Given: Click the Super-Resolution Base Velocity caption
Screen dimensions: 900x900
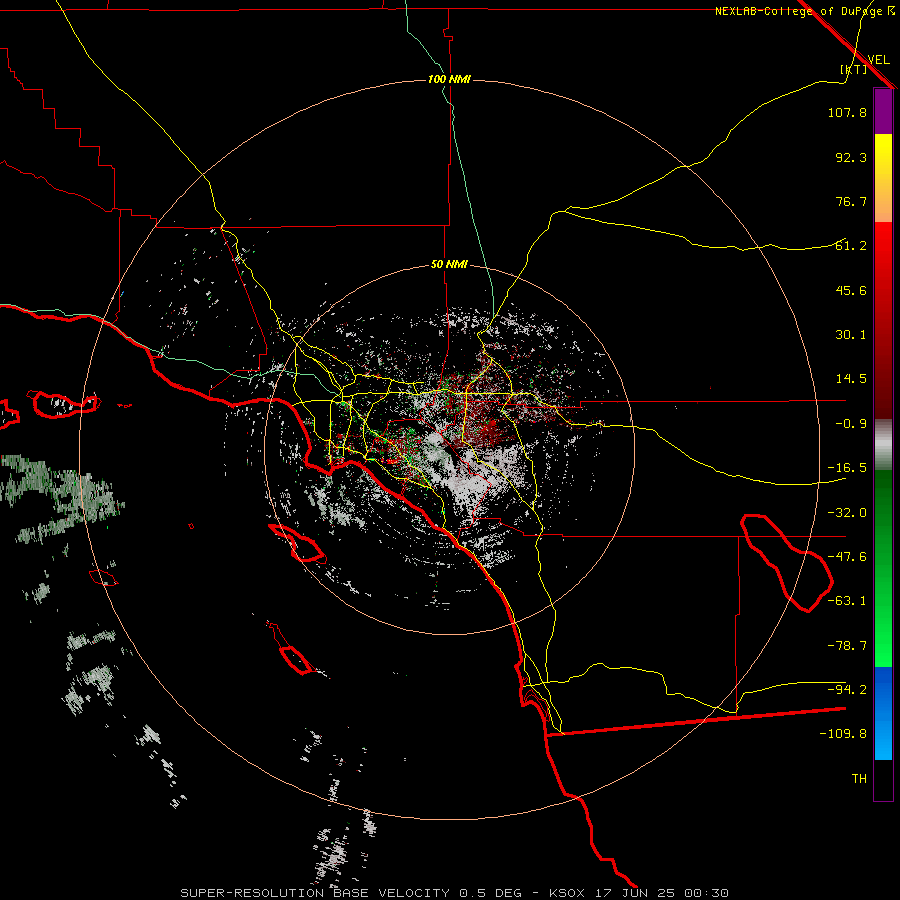Looking at the screenshot, I should pyautogui.click(x=455, y=893).
